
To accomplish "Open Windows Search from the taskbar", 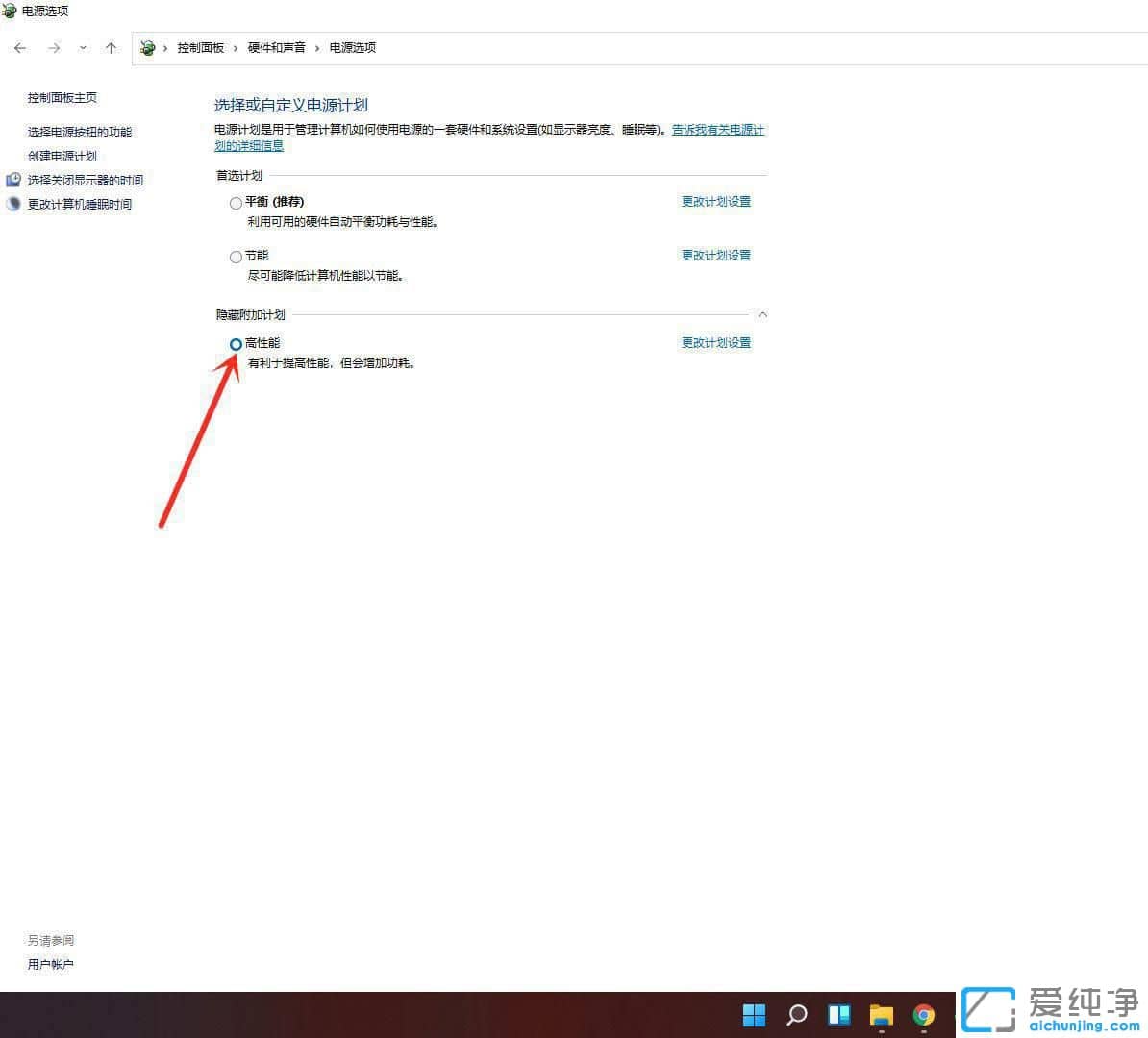I will [796, 1015].
